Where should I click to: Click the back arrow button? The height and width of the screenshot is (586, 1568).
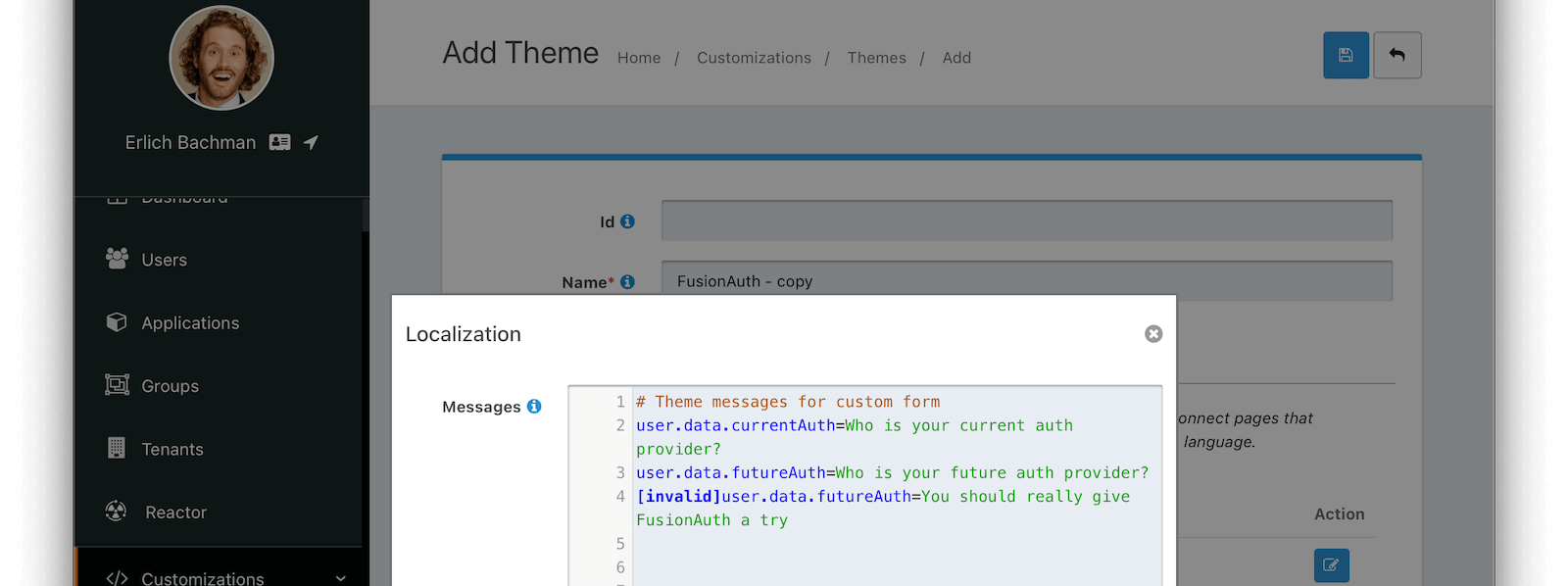click(x=1397, y=55)
